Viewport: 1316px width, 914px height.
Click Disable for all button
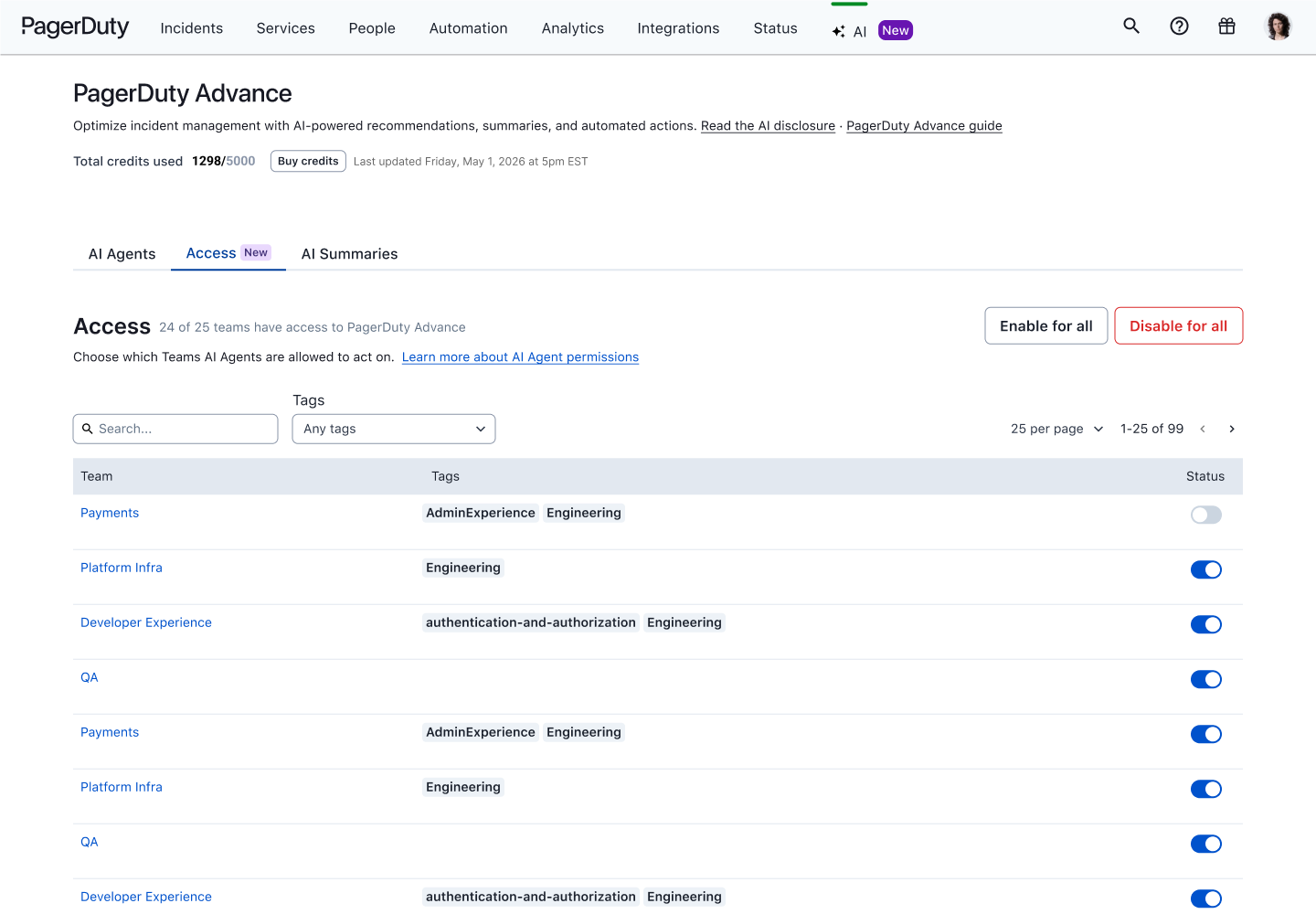coord(1179,326)
